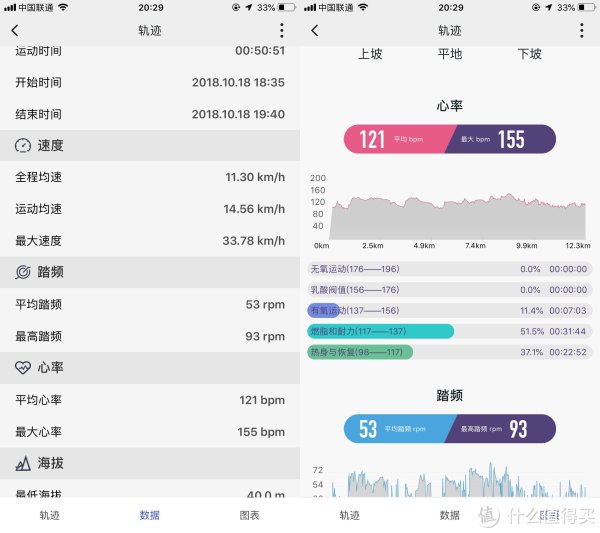
Task: Switch to 轨迹 tab on the left screen
Action: coord(50,515)
